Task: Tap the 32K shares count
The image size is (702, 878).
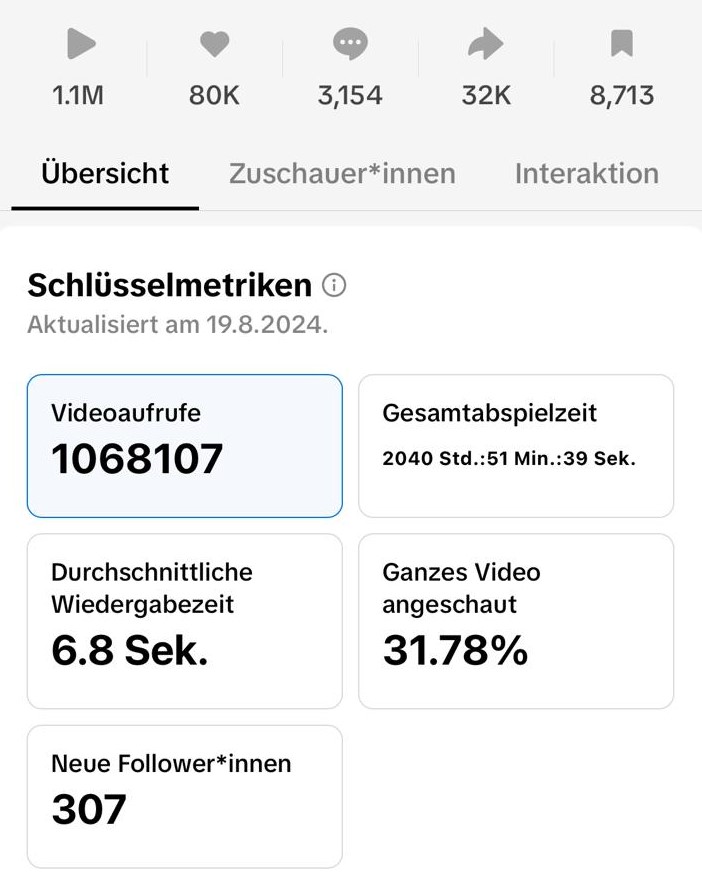Action: click(x=486, y=96)
